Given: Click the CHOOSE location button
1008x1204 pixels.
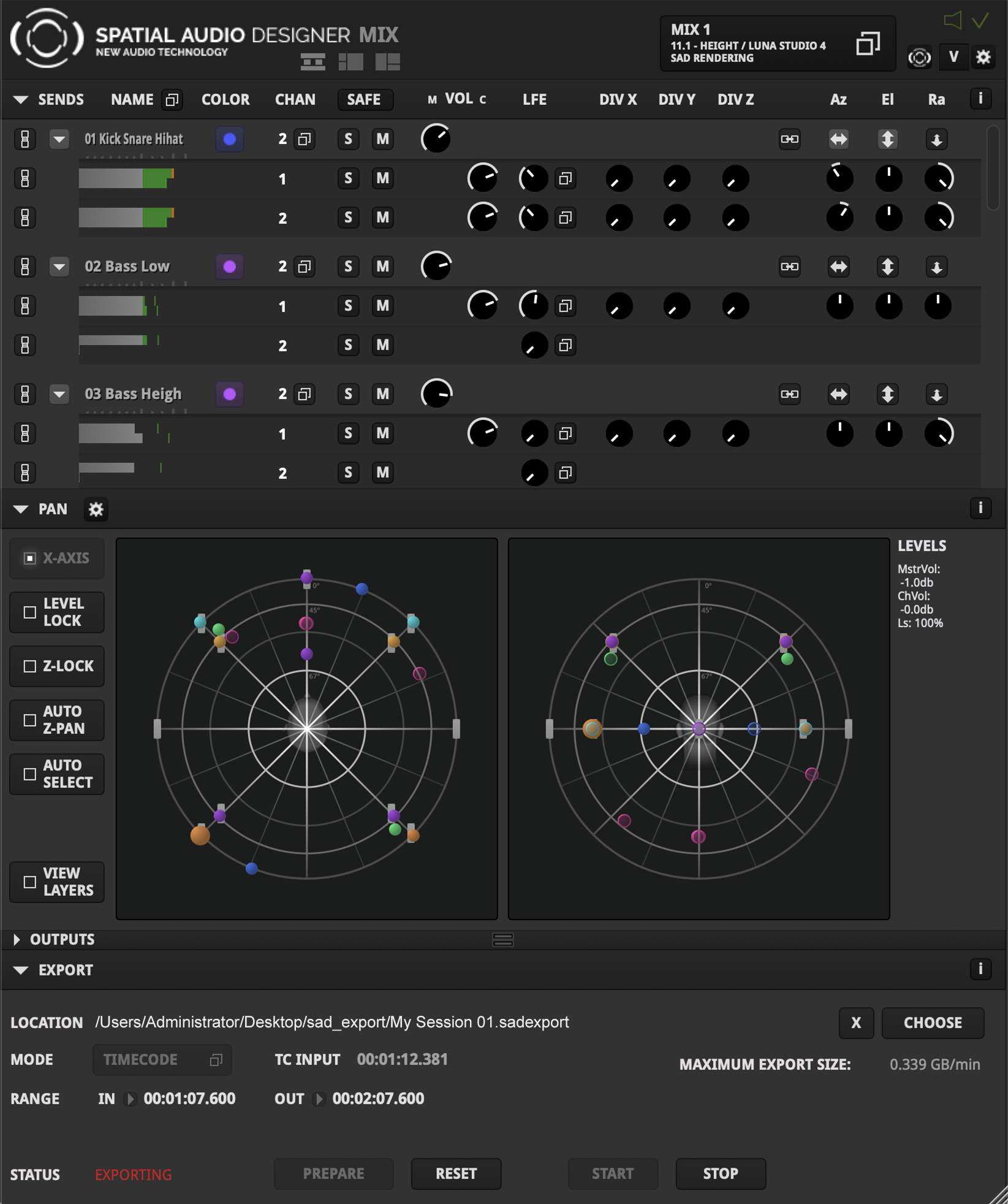Looking at the screenshot, I should click(x=932, y=1023).
